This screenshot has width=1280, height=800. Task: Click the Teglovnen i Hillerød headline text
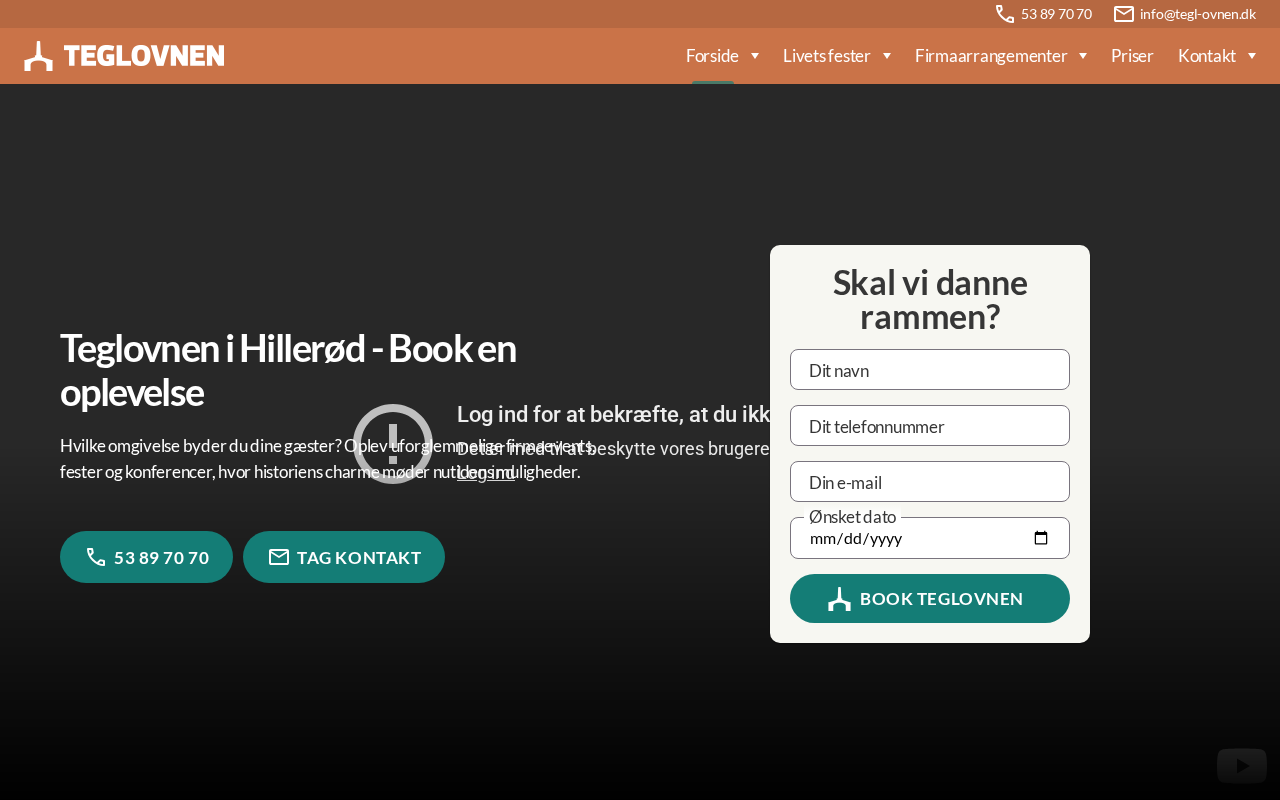(x=288, y=370)
